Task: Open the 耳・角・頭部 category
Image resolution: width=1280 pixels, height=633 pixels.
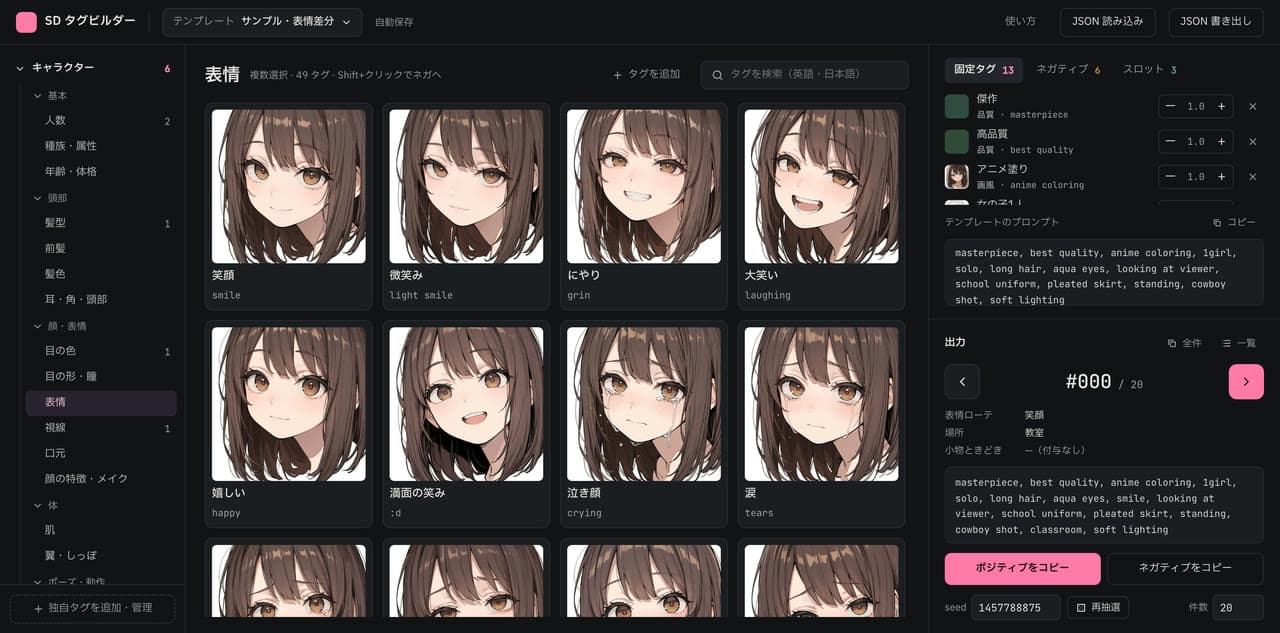Action: pos(101,300)
